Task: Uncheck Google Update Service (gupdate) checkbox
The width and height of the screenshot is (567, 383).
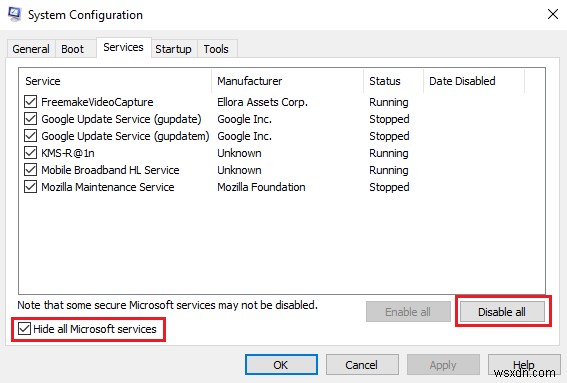Action: tap(30, 119)
